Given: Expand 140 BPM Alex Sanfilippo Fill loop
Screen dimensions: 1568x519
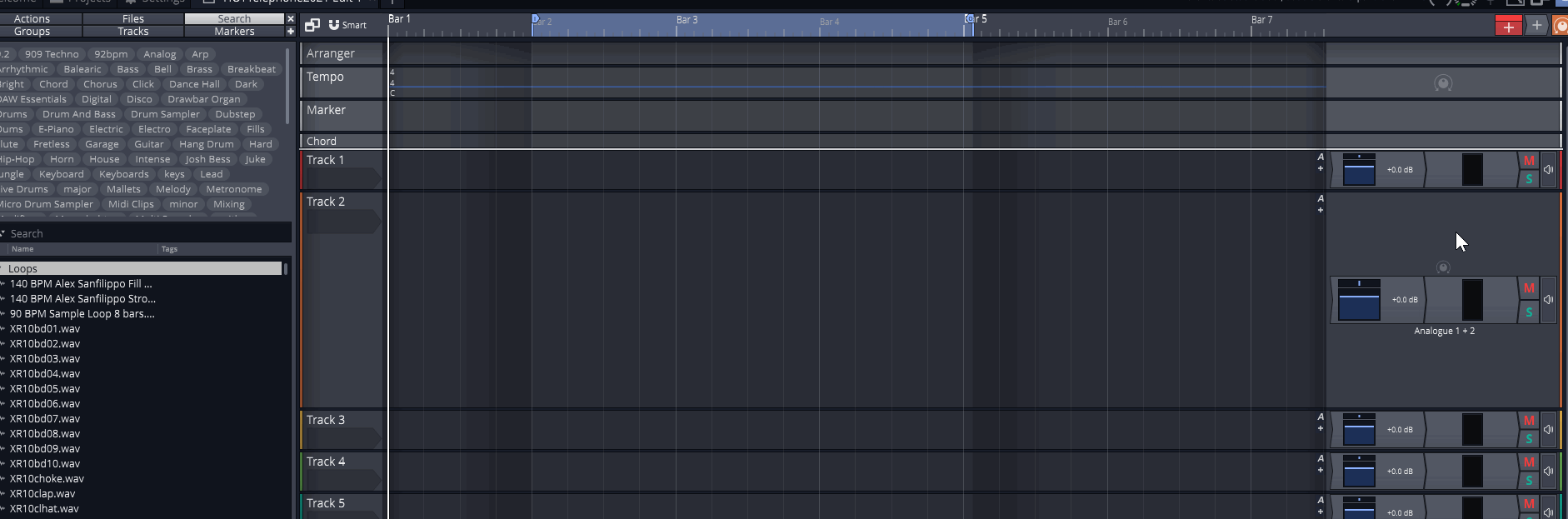Looking at the screenshot, I should pyautogui.click(x=3, y=284).
